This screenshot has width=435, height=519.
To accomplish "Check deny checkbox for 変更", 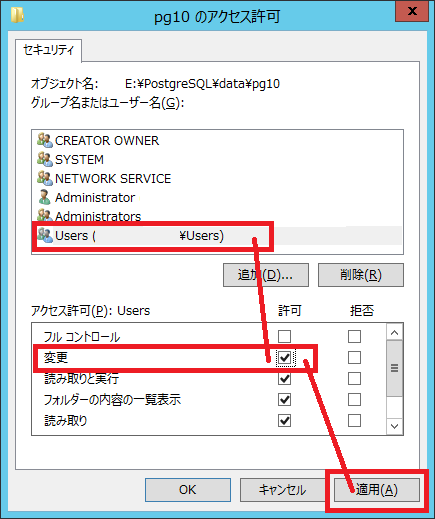I will (x=354, y=358).
